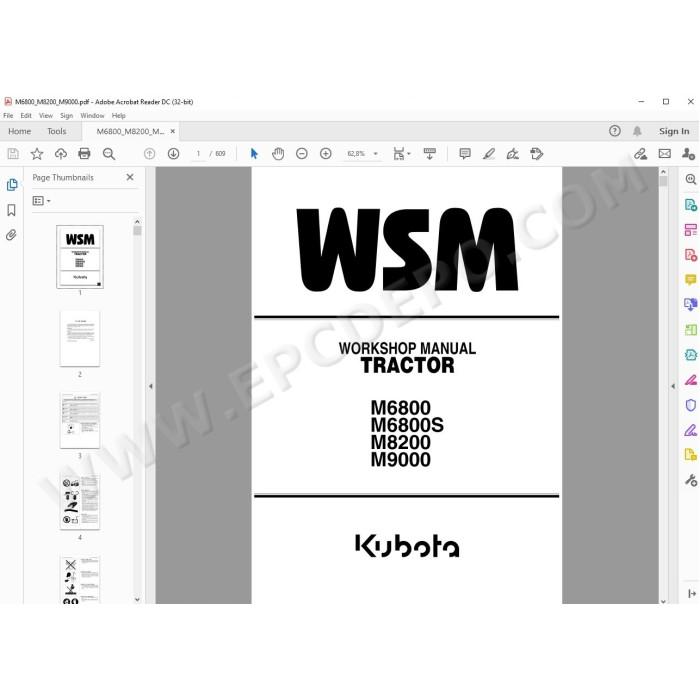Switch to the Tools tab
Screen dimensions: 700x700
(57, 131)
